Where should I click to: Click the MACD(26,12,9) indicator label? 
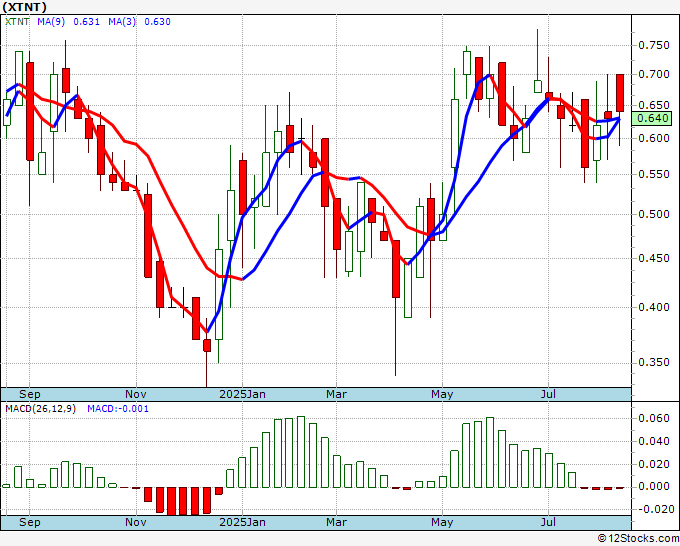click(40, 409)
